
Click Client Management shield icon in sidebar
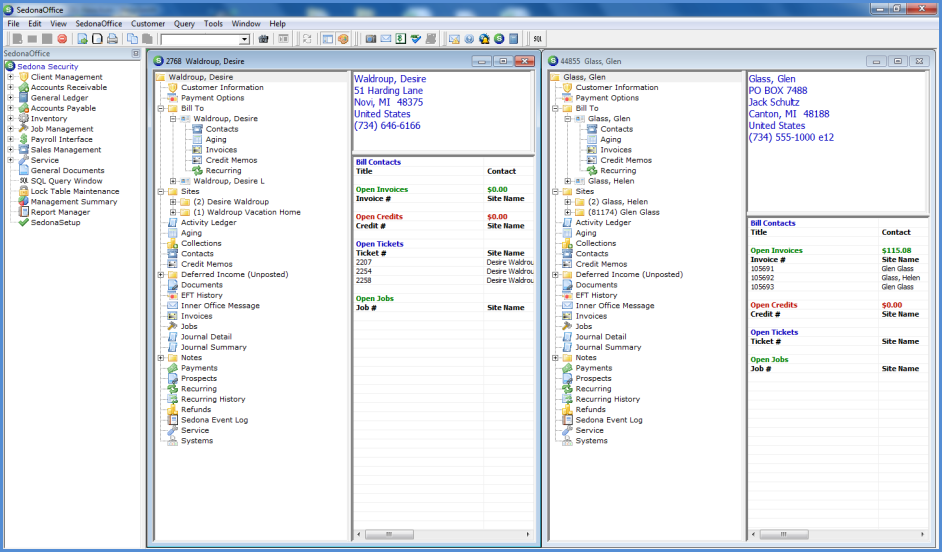tap(23, 77)
